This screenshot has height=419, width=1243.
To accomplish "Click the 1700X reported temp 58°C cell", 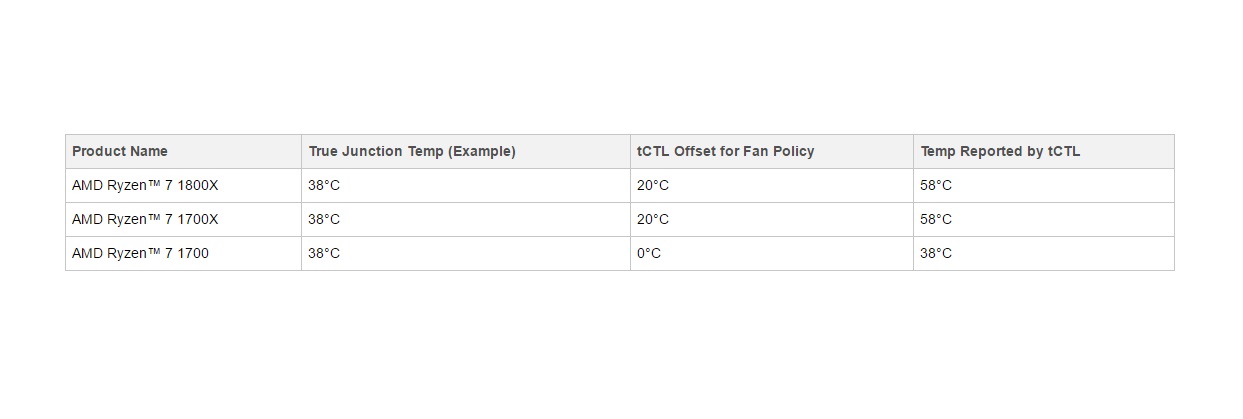I will (x=1044, y=220).
